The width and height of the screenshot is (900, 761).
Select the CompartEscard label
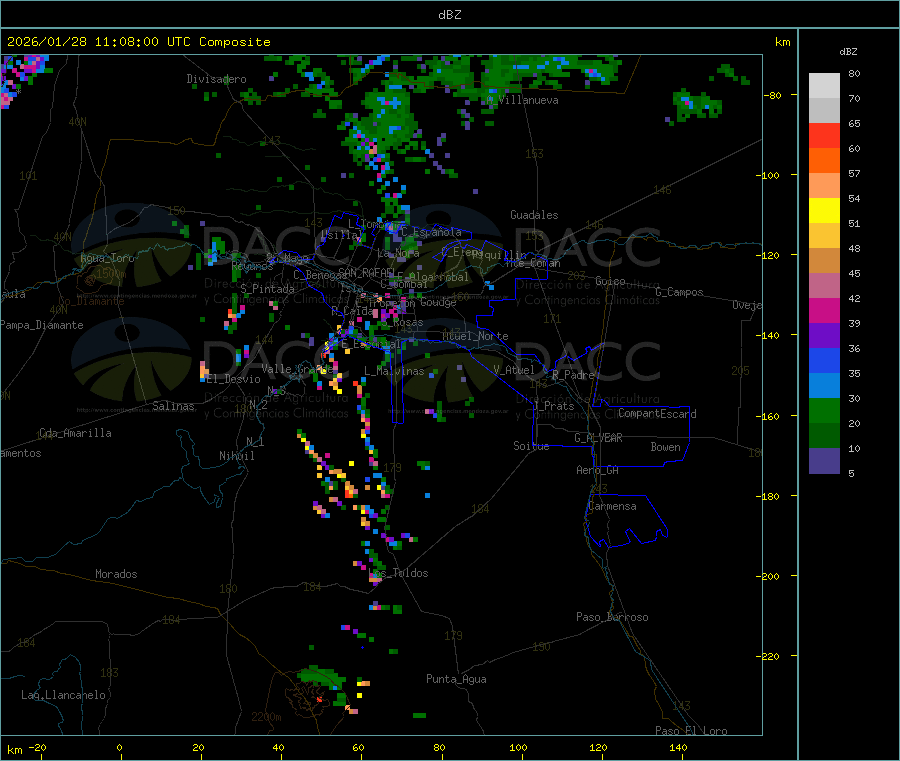[657, 413]
